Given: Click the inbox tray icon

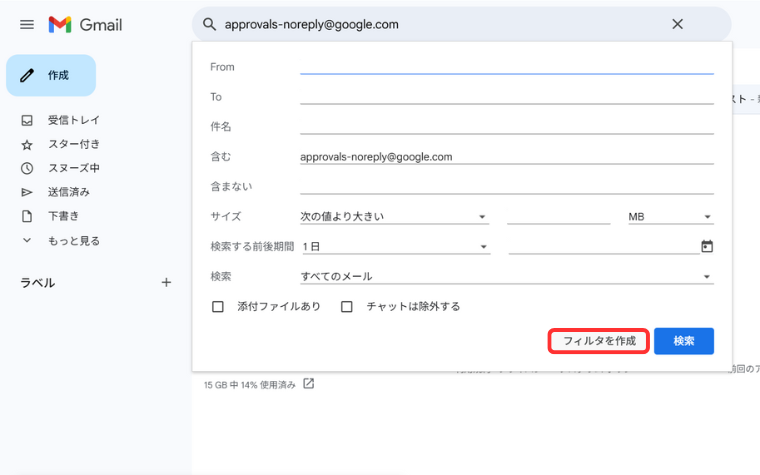Looking at the screenshot, I should 27,120.
